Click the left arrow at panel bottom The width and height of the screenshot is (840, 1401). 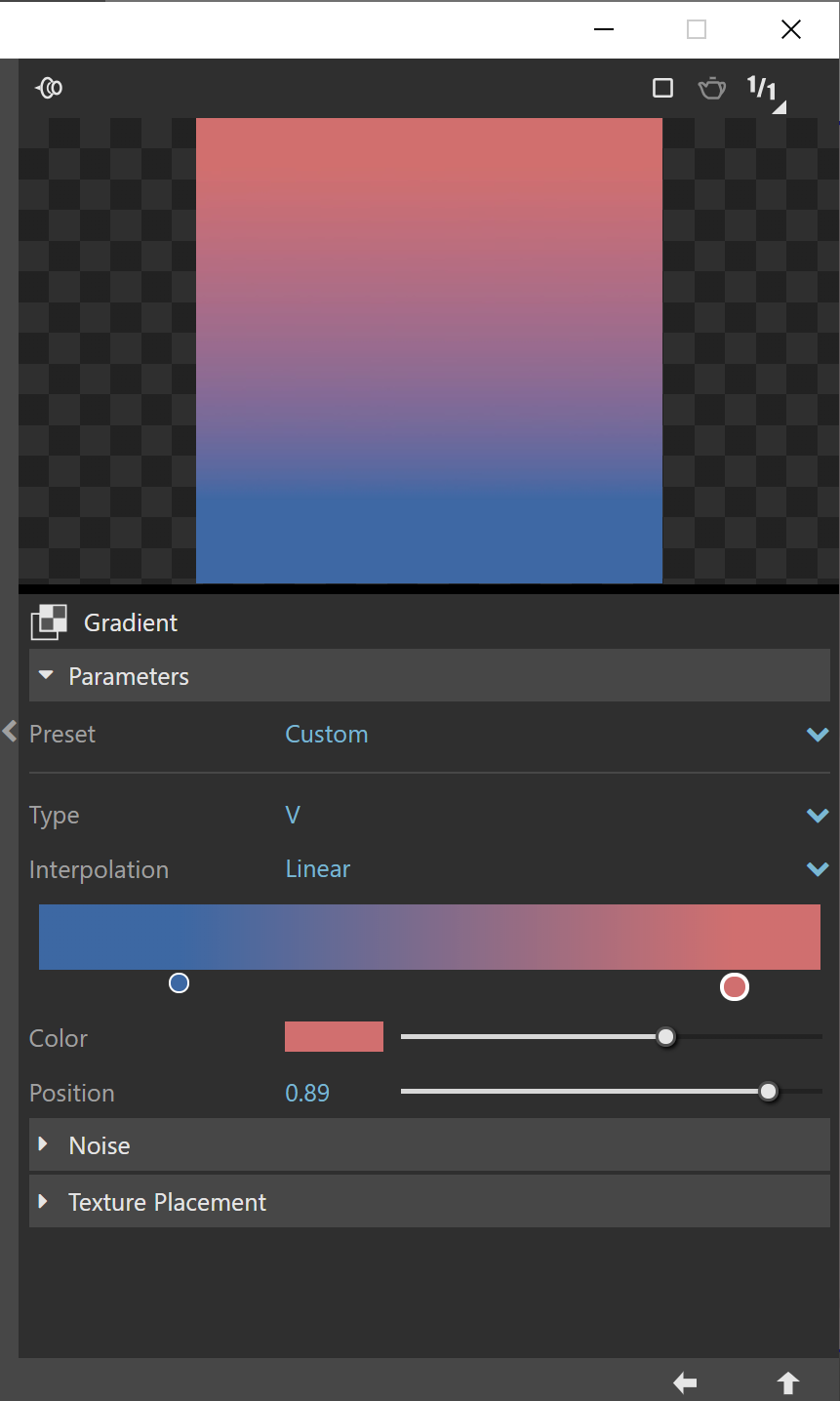click(x=685, y=1382)
